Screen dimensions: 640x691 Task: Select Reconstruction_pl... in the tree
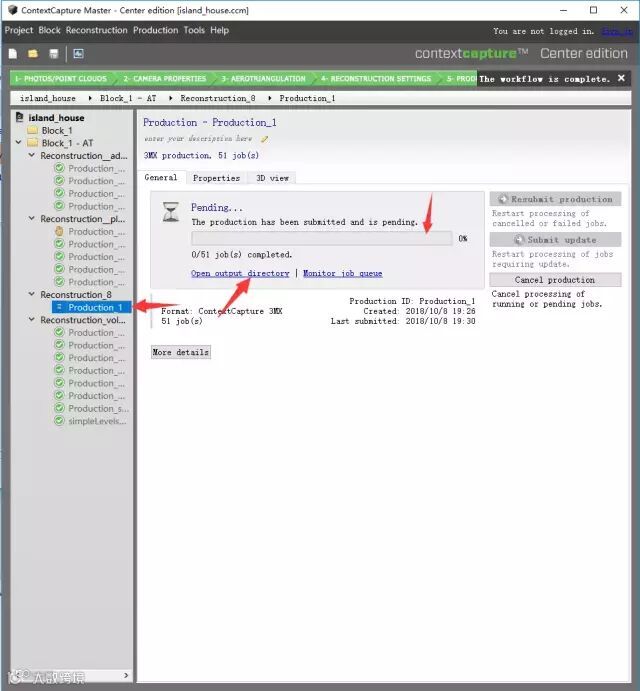click(83, 219)
